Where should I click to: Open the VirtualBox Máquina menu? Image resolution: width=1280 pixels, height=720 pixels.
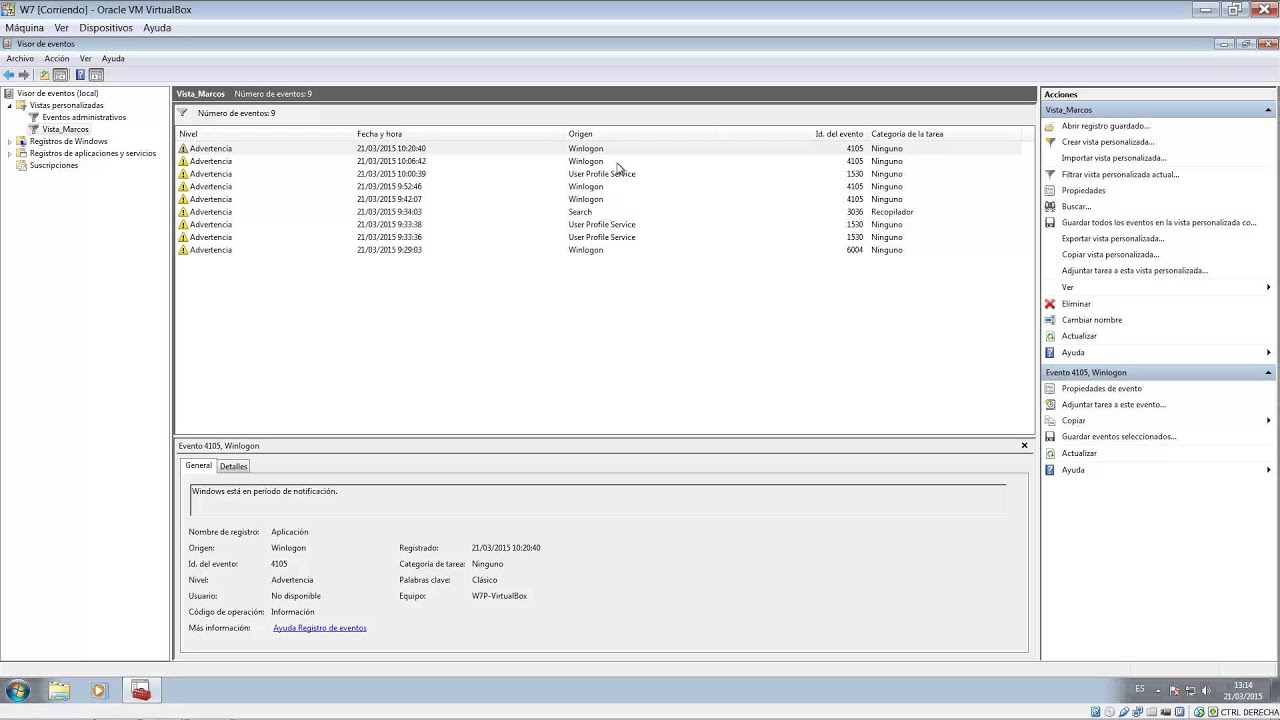(25, 28)
